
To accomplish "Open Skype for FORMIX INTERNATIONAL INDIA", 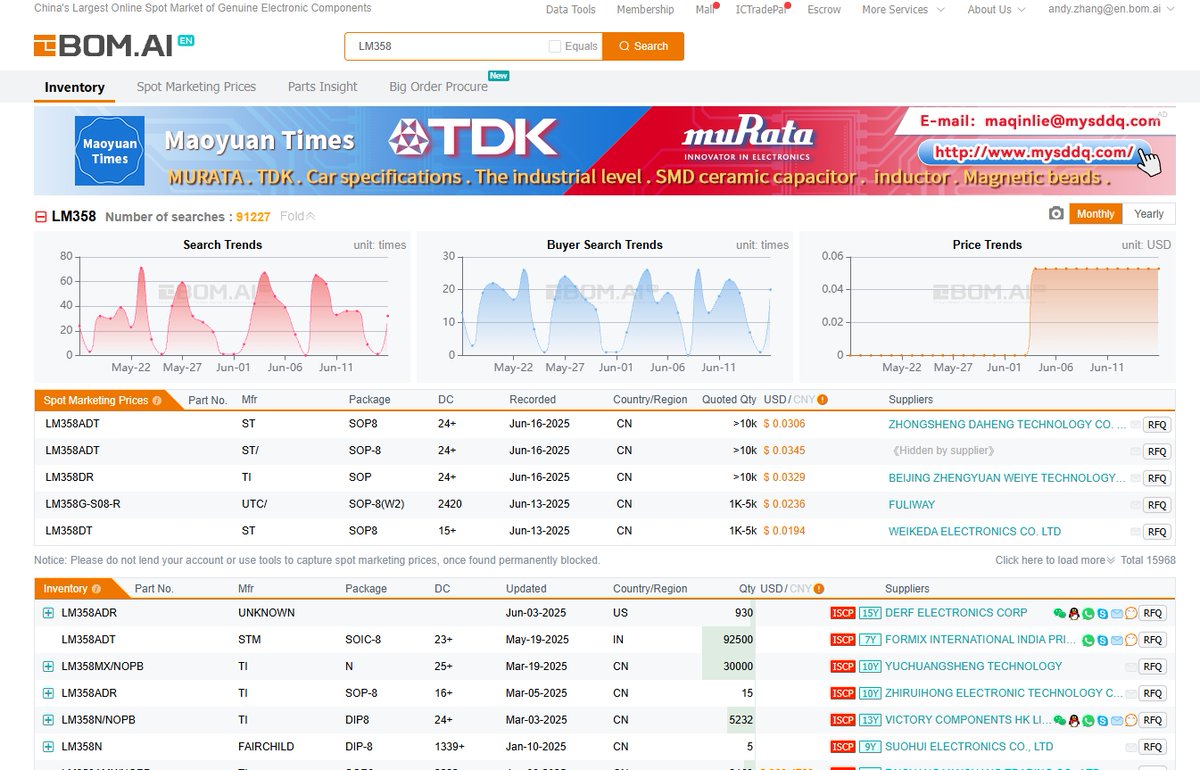I will coord(1103,640).
